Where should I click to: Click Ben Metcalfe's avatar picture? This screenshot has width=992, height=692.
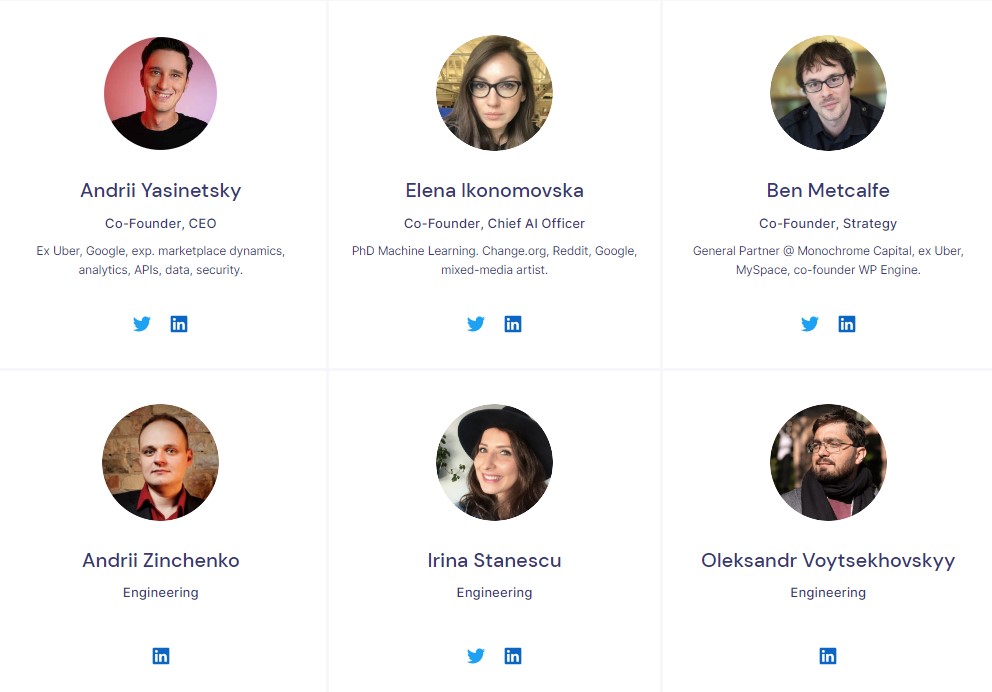click(828, 93)
